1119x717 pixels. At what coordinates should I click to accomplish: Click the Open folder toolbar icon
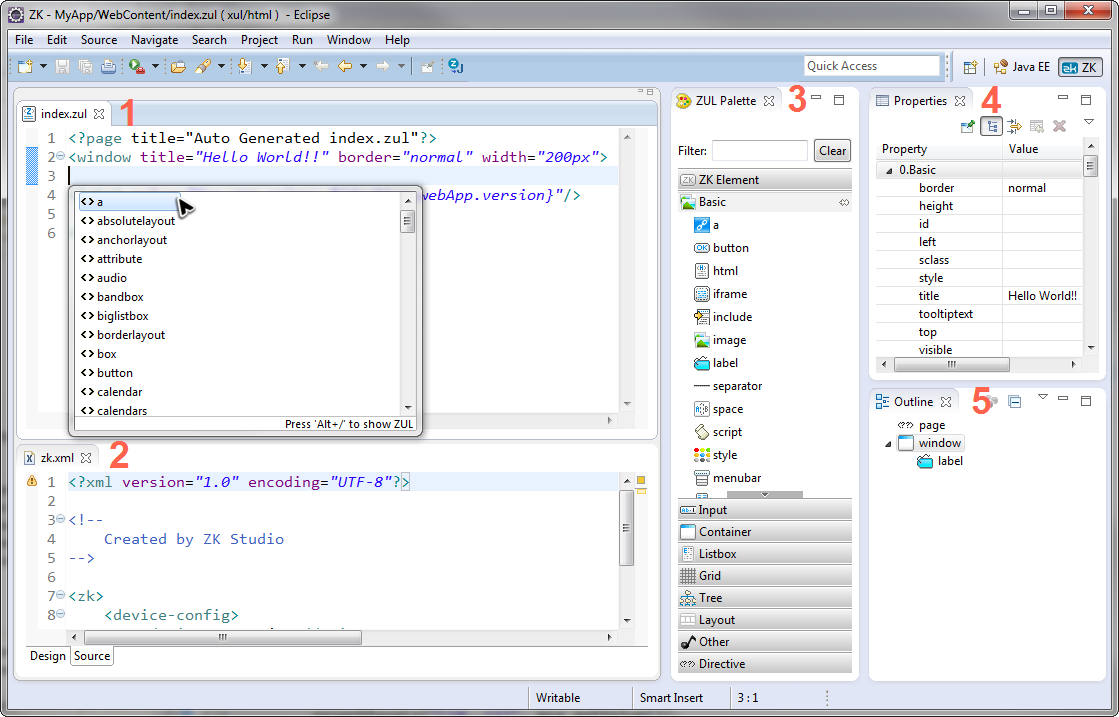(x=178, y=66)
